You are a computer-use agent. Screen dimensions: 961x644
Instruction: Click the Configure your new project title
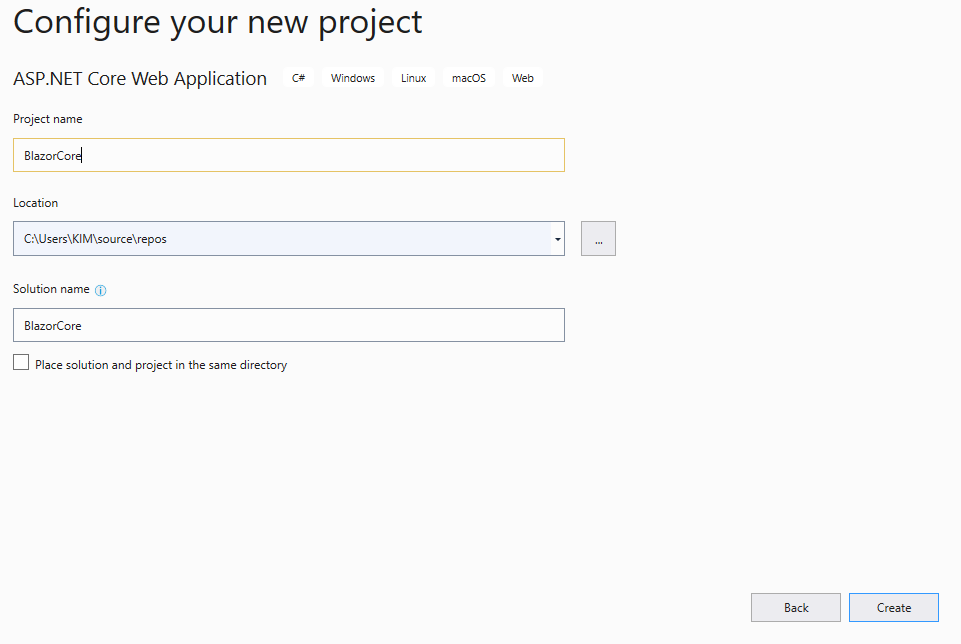pos(218,23)
